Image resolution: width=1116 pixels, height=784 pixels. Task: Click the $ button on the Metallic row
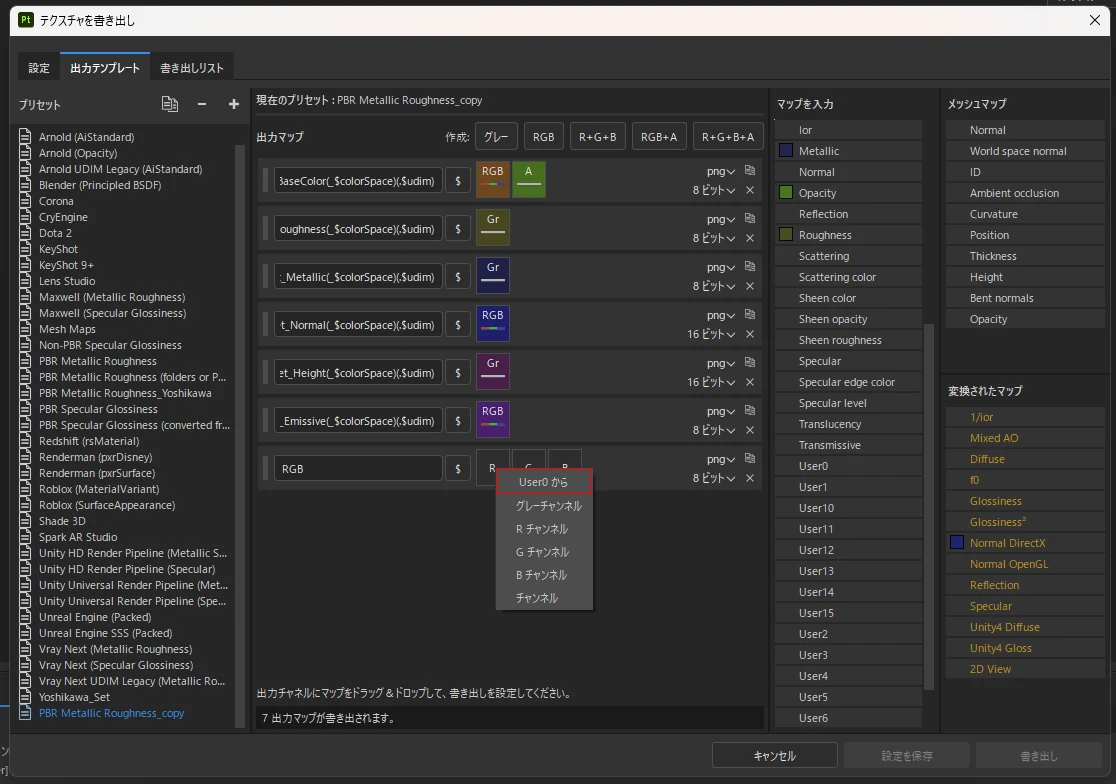point(458,277)
